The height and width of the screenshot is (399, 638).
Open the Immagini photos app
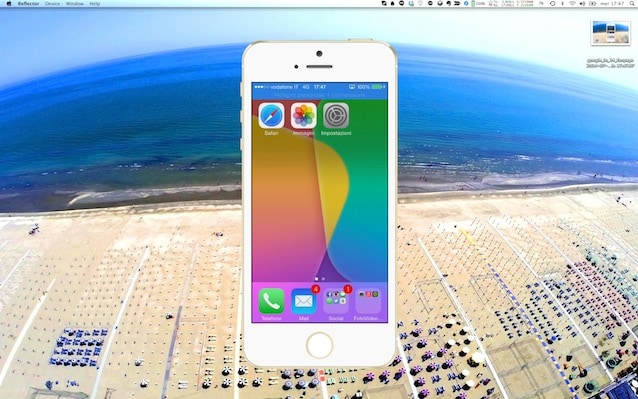(304, 116)
